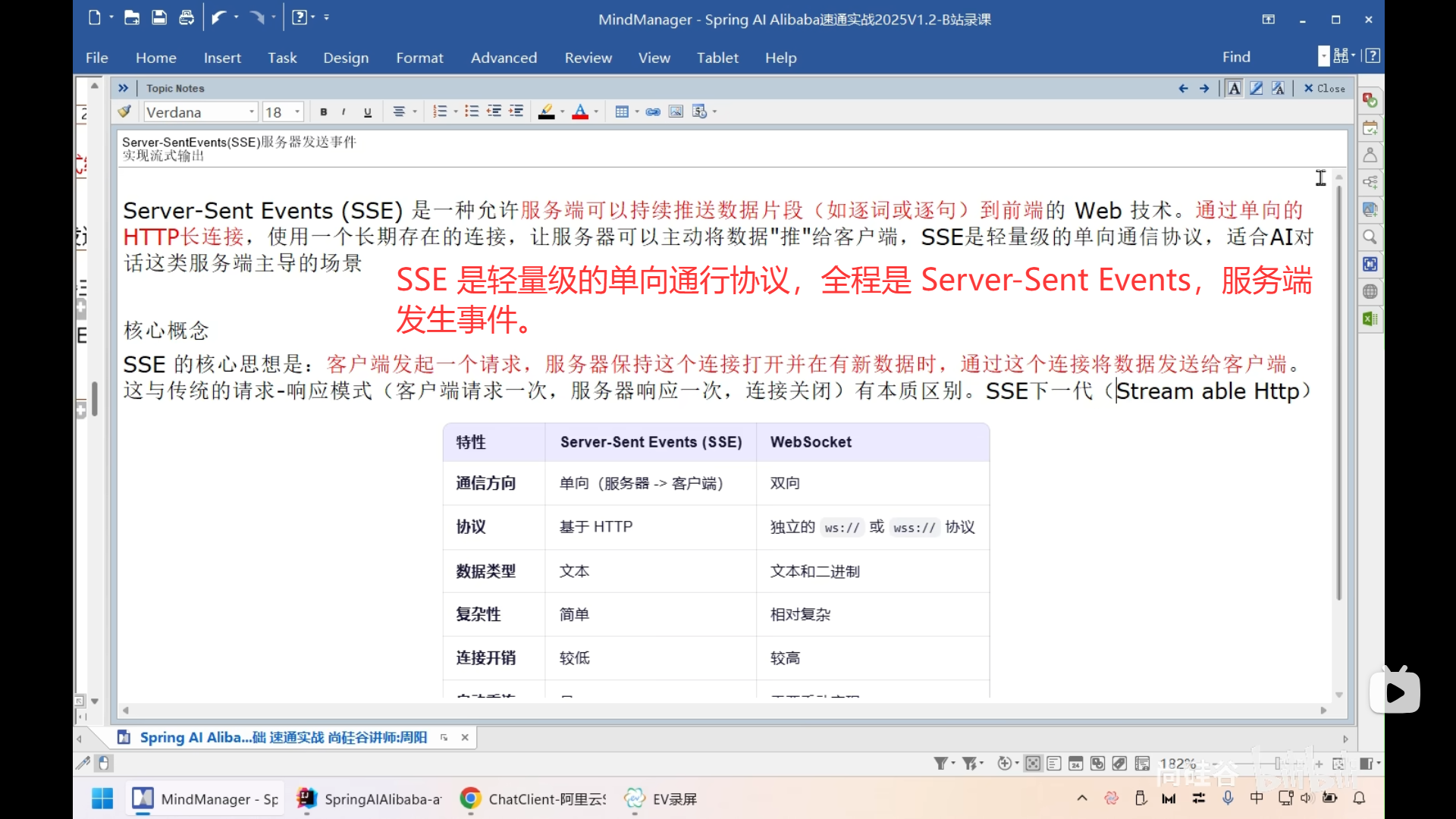Click the numbered list icon

[x=440, y=112]
